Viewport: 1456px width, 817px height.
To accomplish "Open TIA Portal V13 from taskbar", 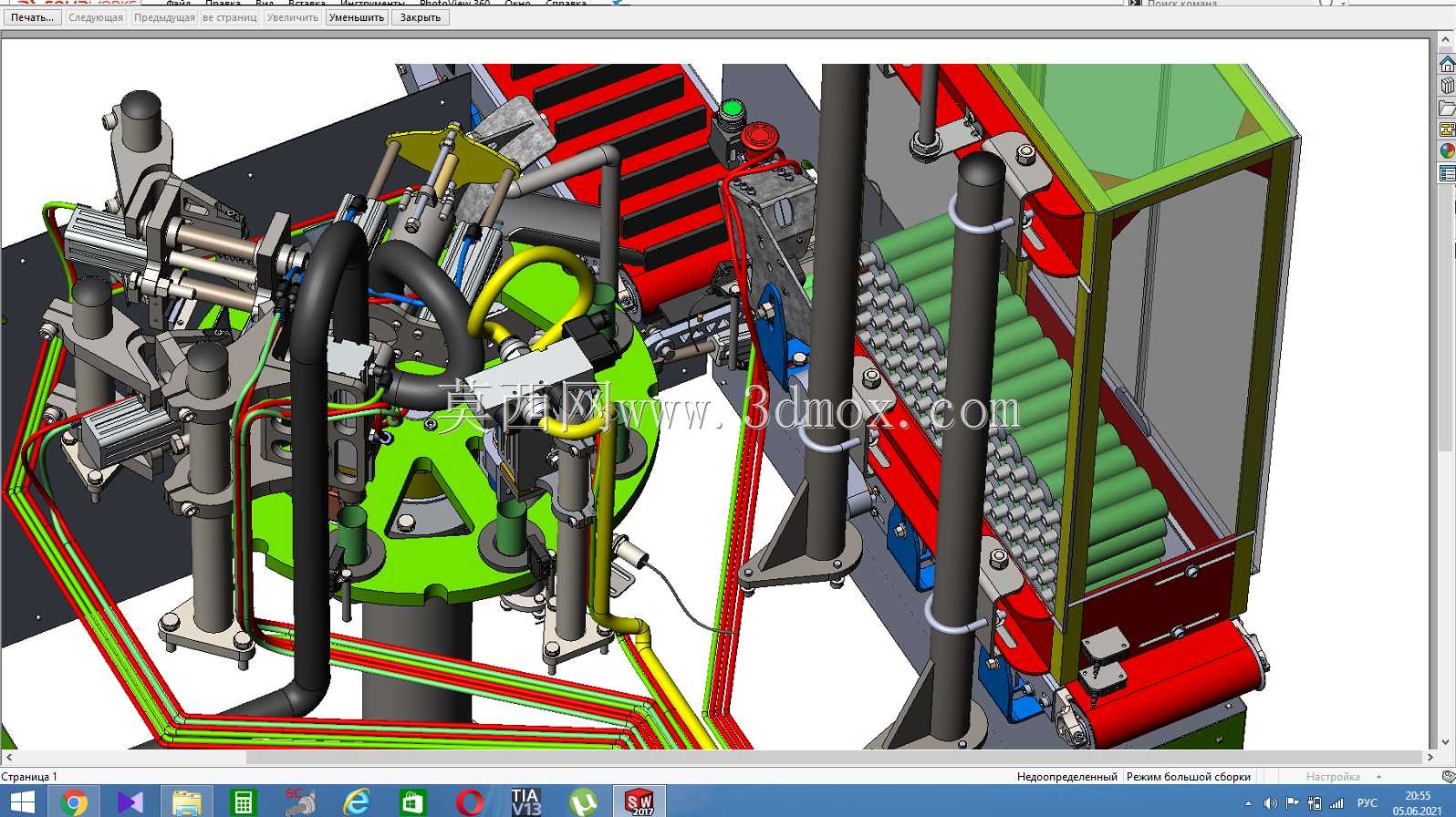I will pos(525,801).
